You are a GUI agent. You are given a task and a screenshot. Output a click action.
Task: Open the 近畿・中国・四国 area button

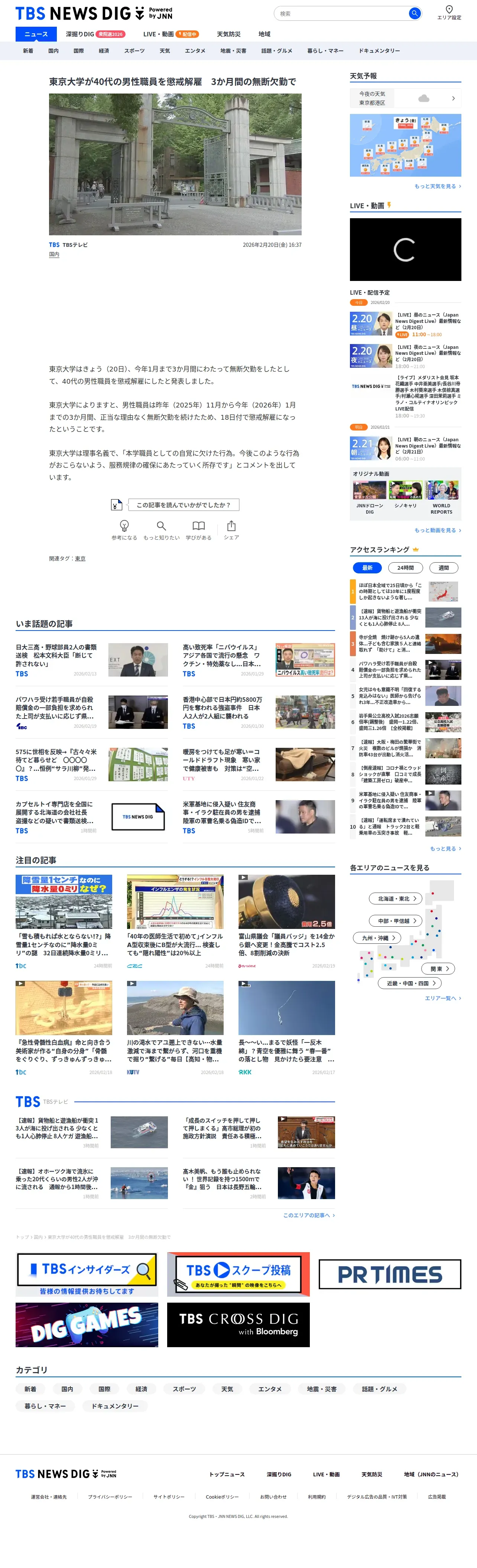[409, 983]
